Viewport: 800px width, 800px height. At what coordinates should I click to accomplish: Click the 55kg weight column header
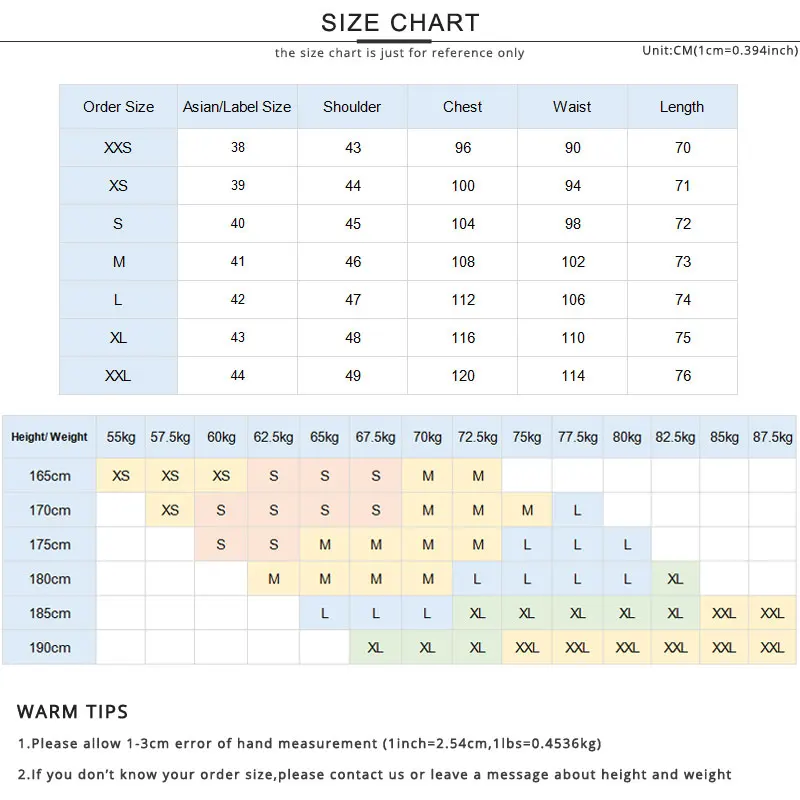(x=121, y=437)
